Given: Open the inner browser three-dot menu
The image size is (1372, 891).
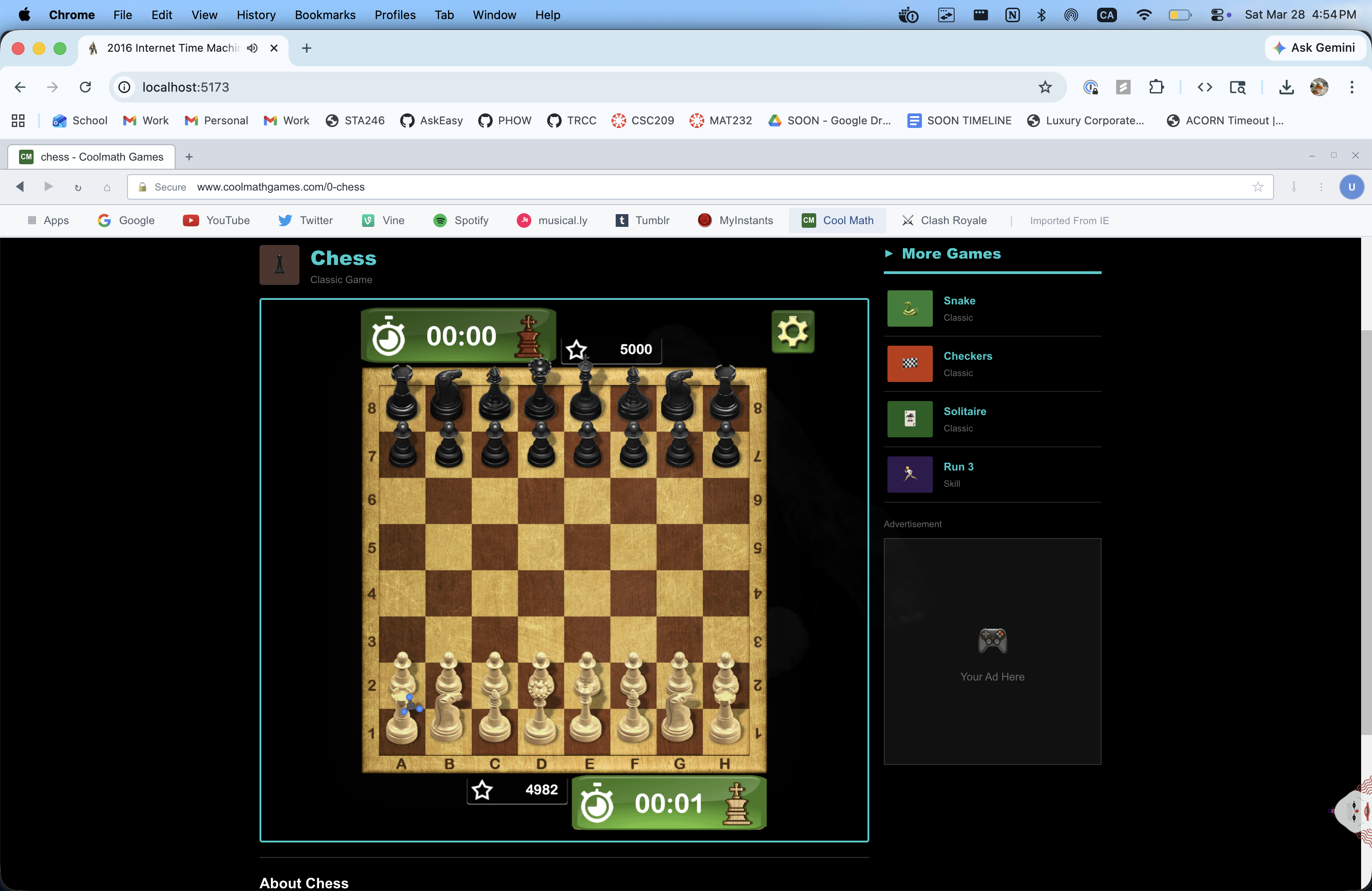Looking at the screenshot, I should pyautogui.click(x=1321, y=187).
